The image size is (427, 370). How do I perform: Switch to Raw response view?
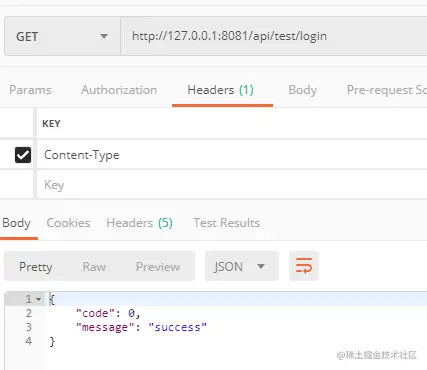94,267
